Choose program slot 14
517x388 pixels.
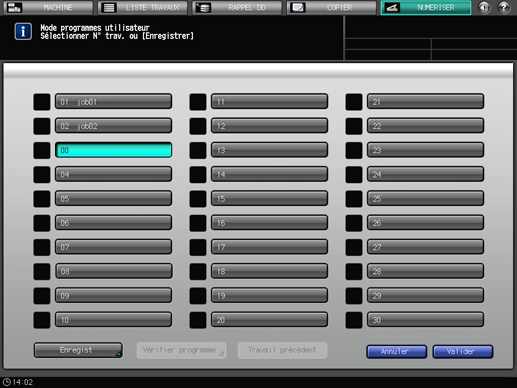[269, 174]
